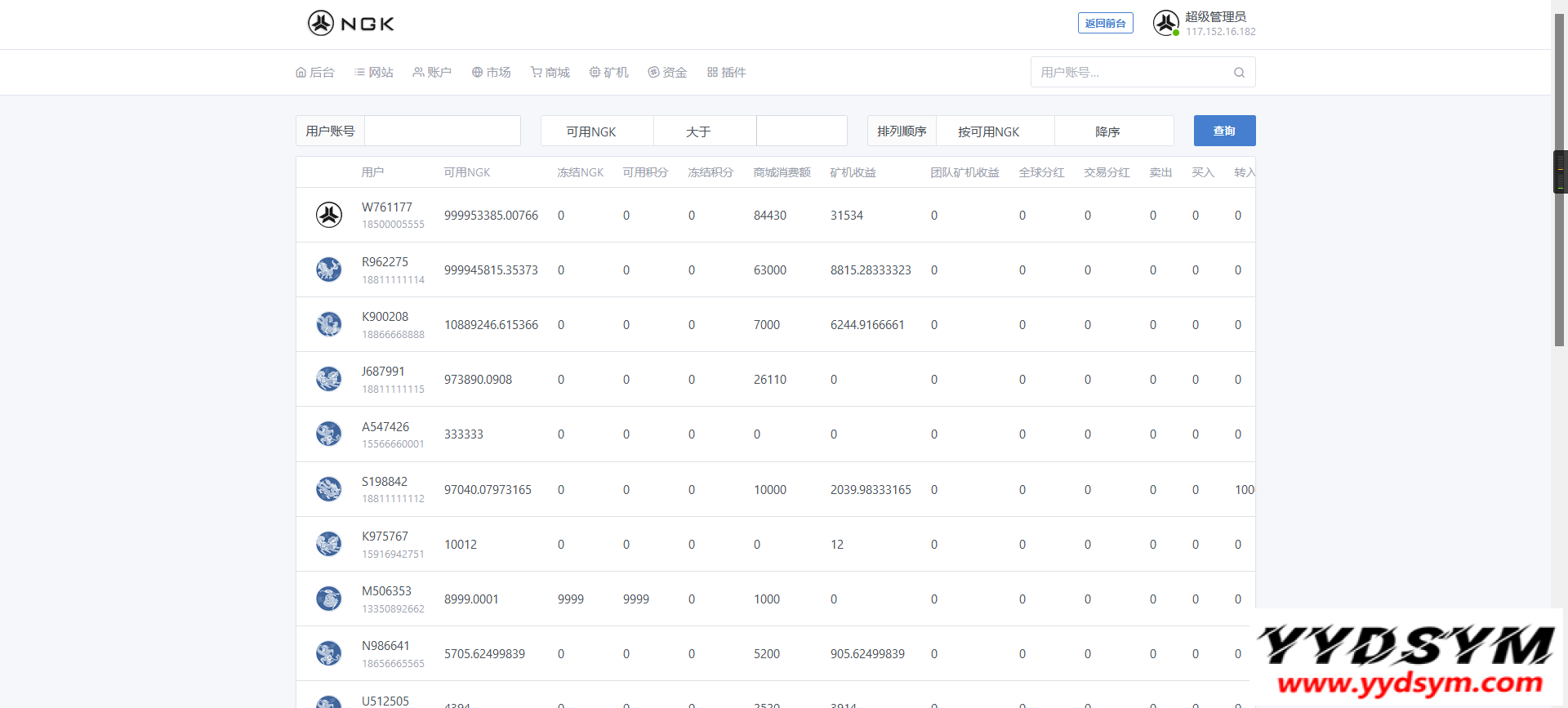The height and width of the screenshot is (708, 1568).
Task: Click avatar of user W761177
Action: (x=329, y=216)
